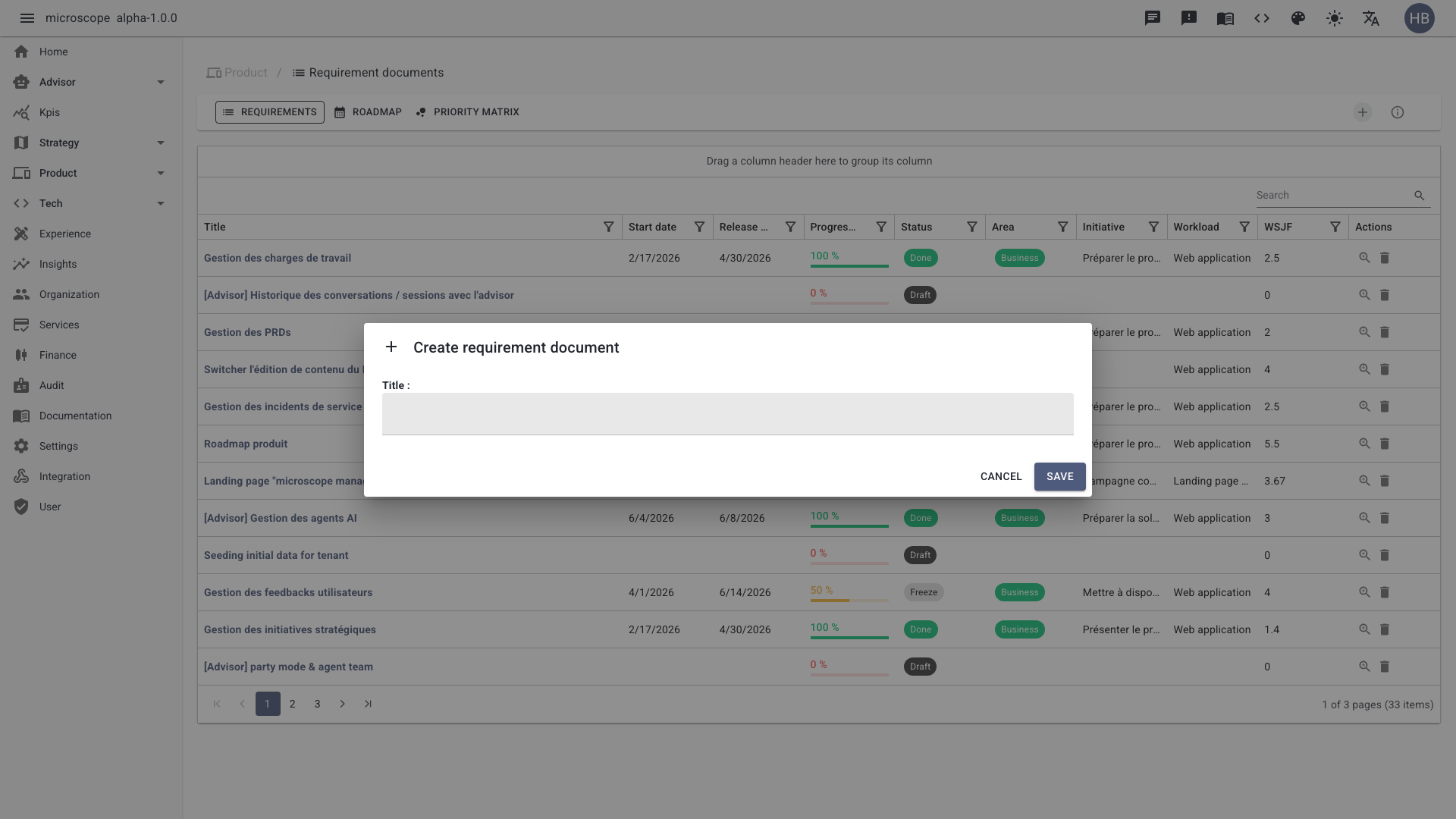Filter the Initiative column
Image resolution: width=1456 pixels, height=819 pixels.
[x=1153, y=227]
